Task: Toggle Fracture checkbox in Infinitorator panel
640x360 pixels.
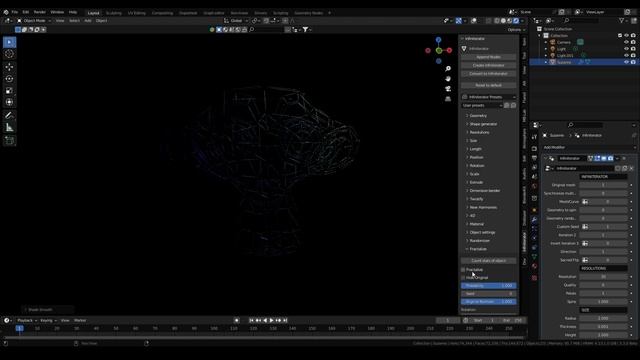Action: 463,270
